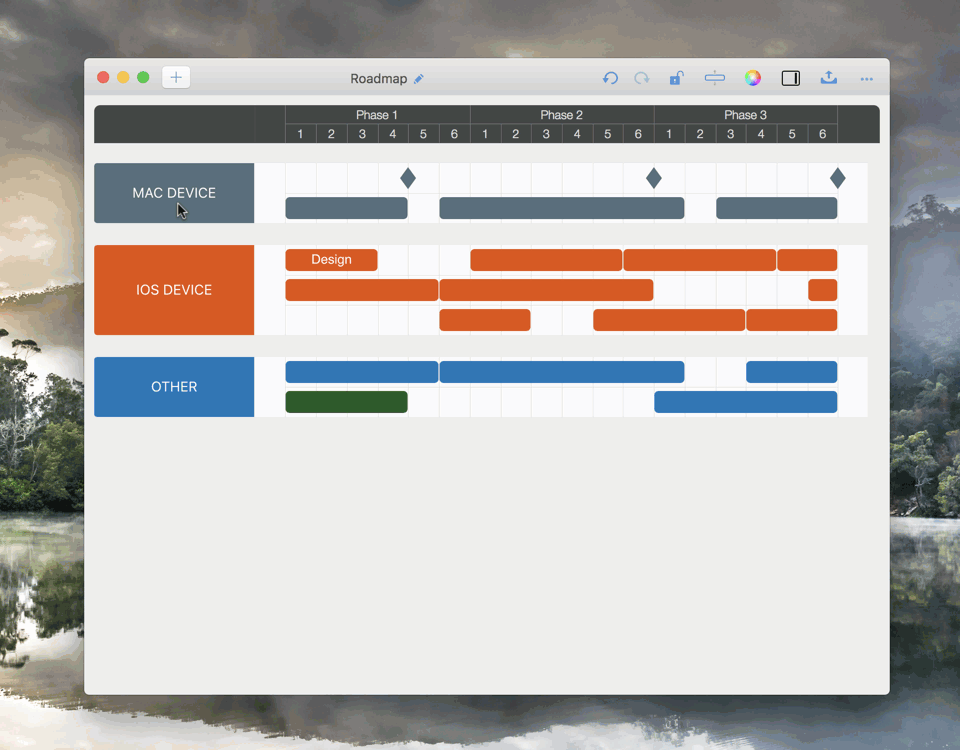
Task: Select the last milestone diamond in Phase 3
Action: pyautogui.click(x=838, y=178)
